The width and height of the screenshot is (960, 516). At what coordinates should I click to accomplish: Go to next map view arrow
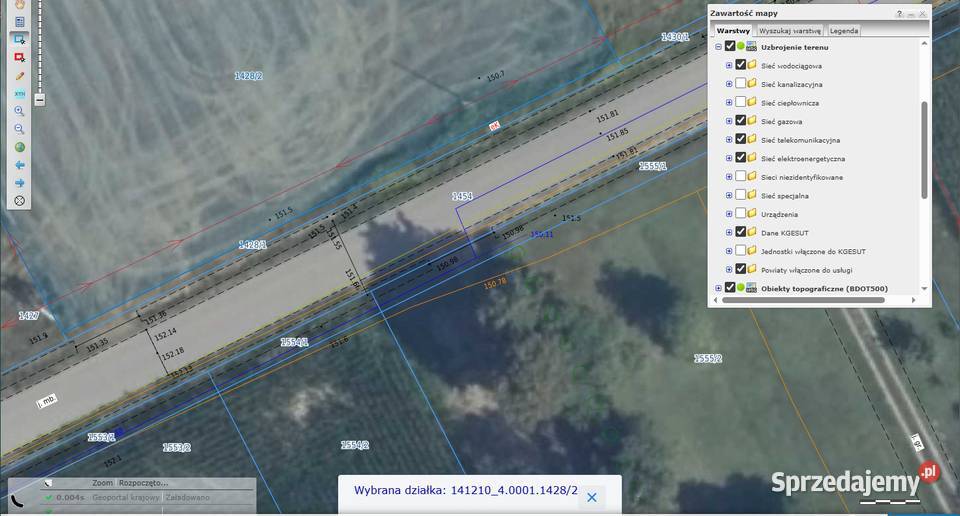click(19, 183)
